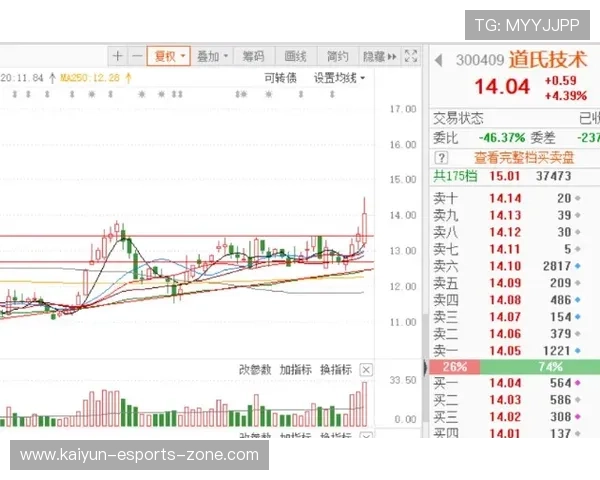This screenshot has height=480, width=600.
Task: Click the latest candlestick on chart
Action: coord(364,228)
